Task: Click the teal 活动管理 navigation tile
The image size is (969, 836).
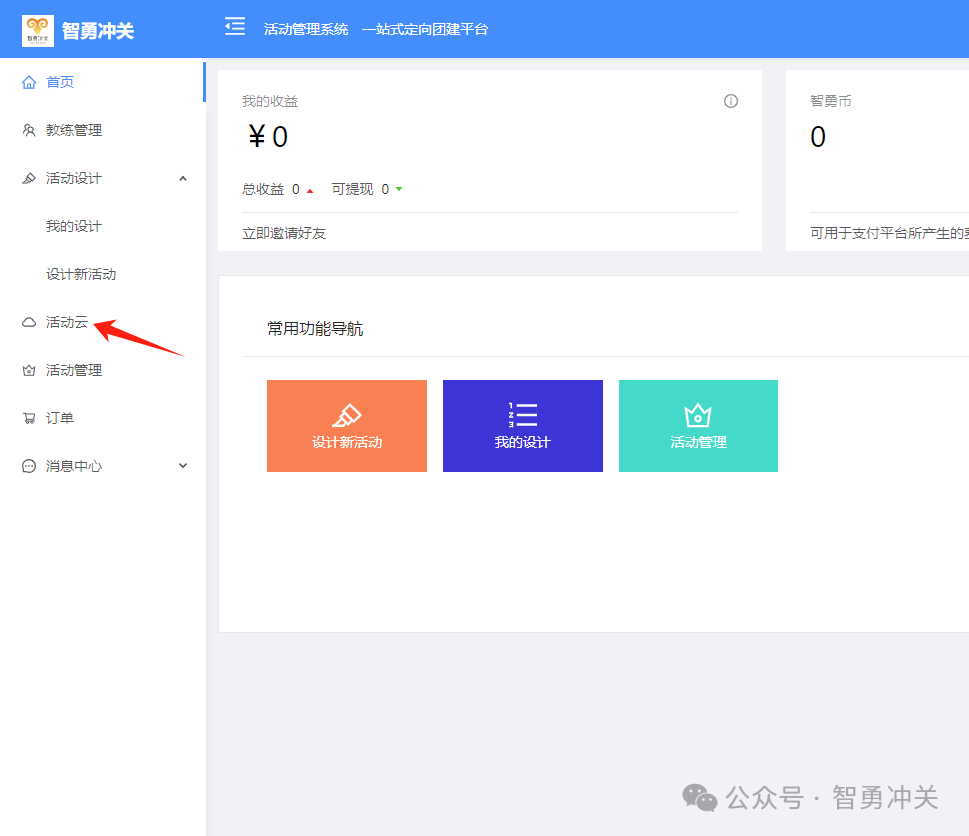Action: (x=698, y=426)
